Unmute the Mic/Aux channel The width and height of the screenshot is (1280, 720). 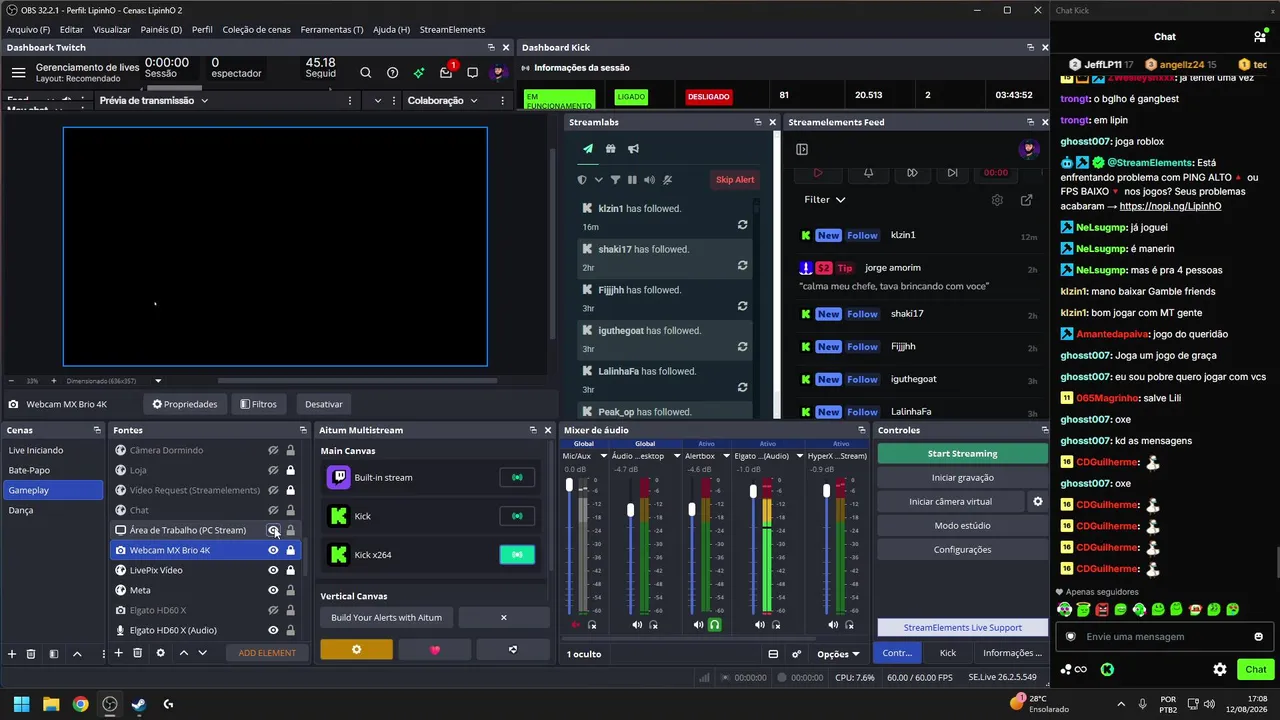[x=576, y=625]
